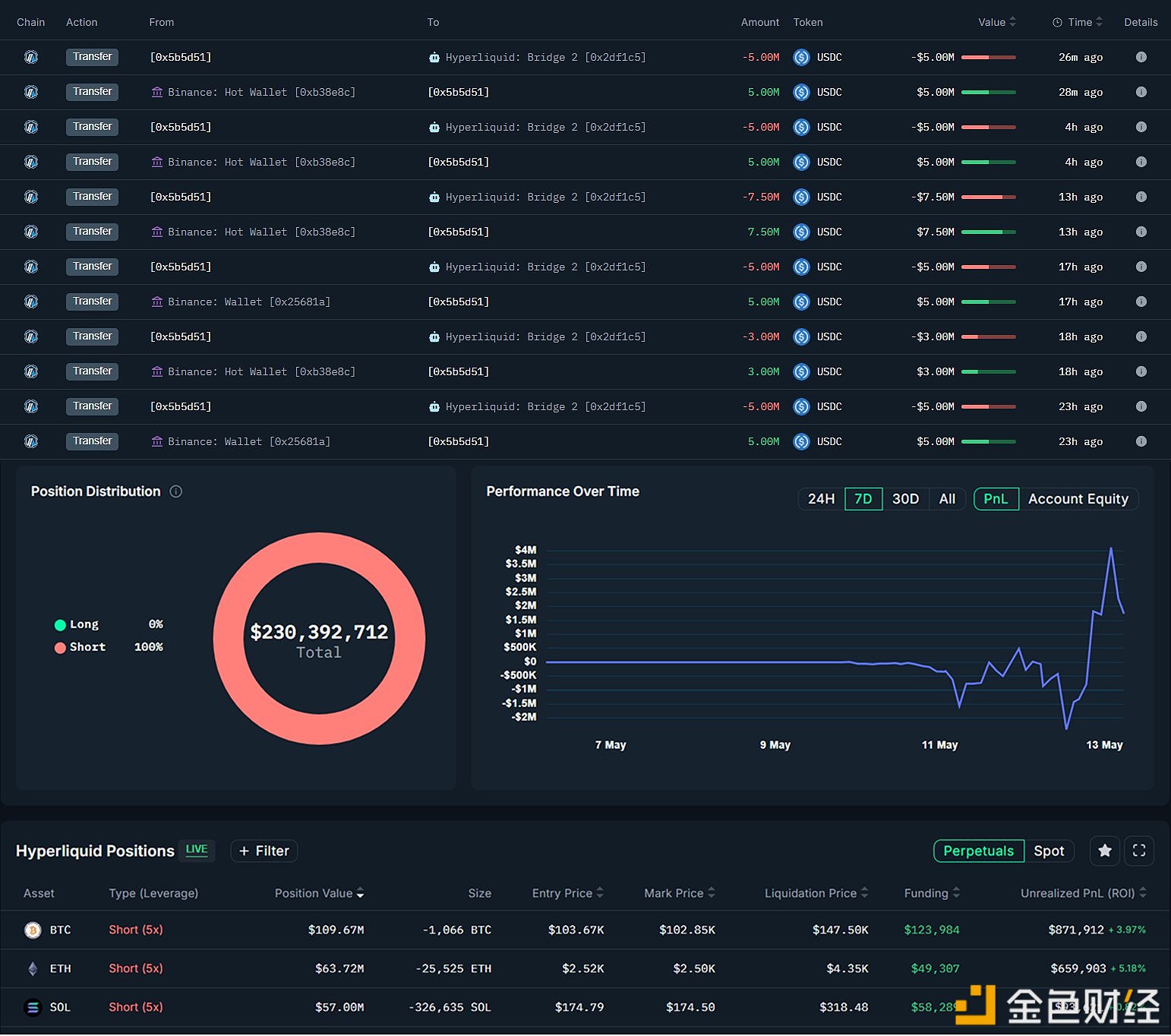Click the ETH coin icon in positions table

33,968
